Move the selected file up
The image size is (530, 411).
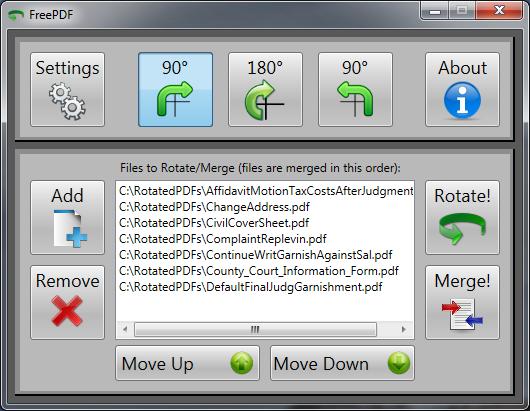188,363
